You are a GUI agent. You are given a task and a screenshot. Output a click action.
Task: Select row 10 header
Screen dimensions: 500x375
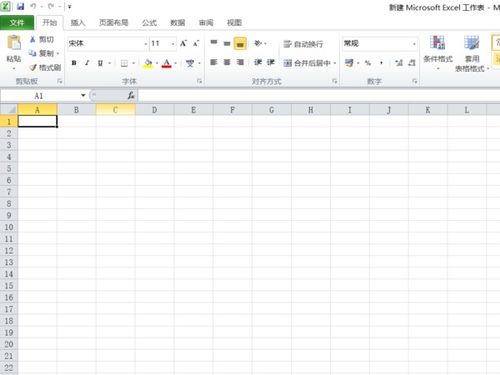tap(9, 227)
